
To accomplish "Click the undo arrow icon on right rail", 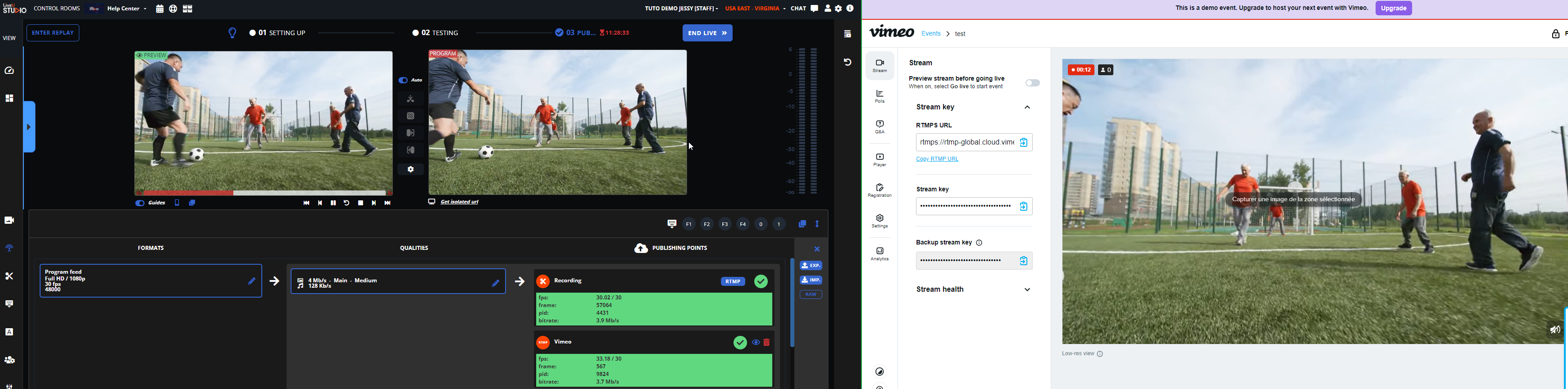I will pos(847,62).
